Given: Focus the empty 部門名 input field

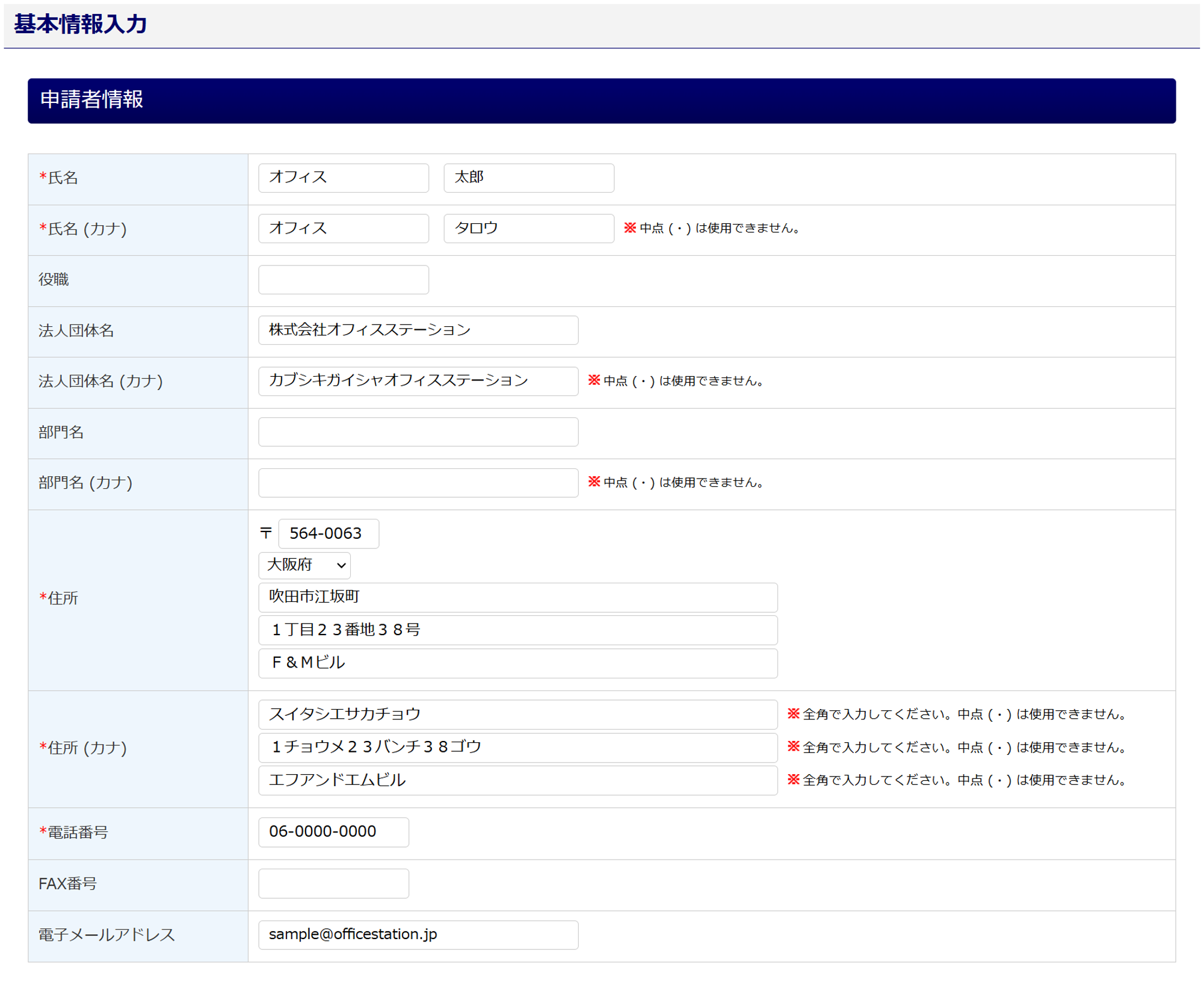Looking at the screenshot, I should pyautogui.click(x=418, y=432).
